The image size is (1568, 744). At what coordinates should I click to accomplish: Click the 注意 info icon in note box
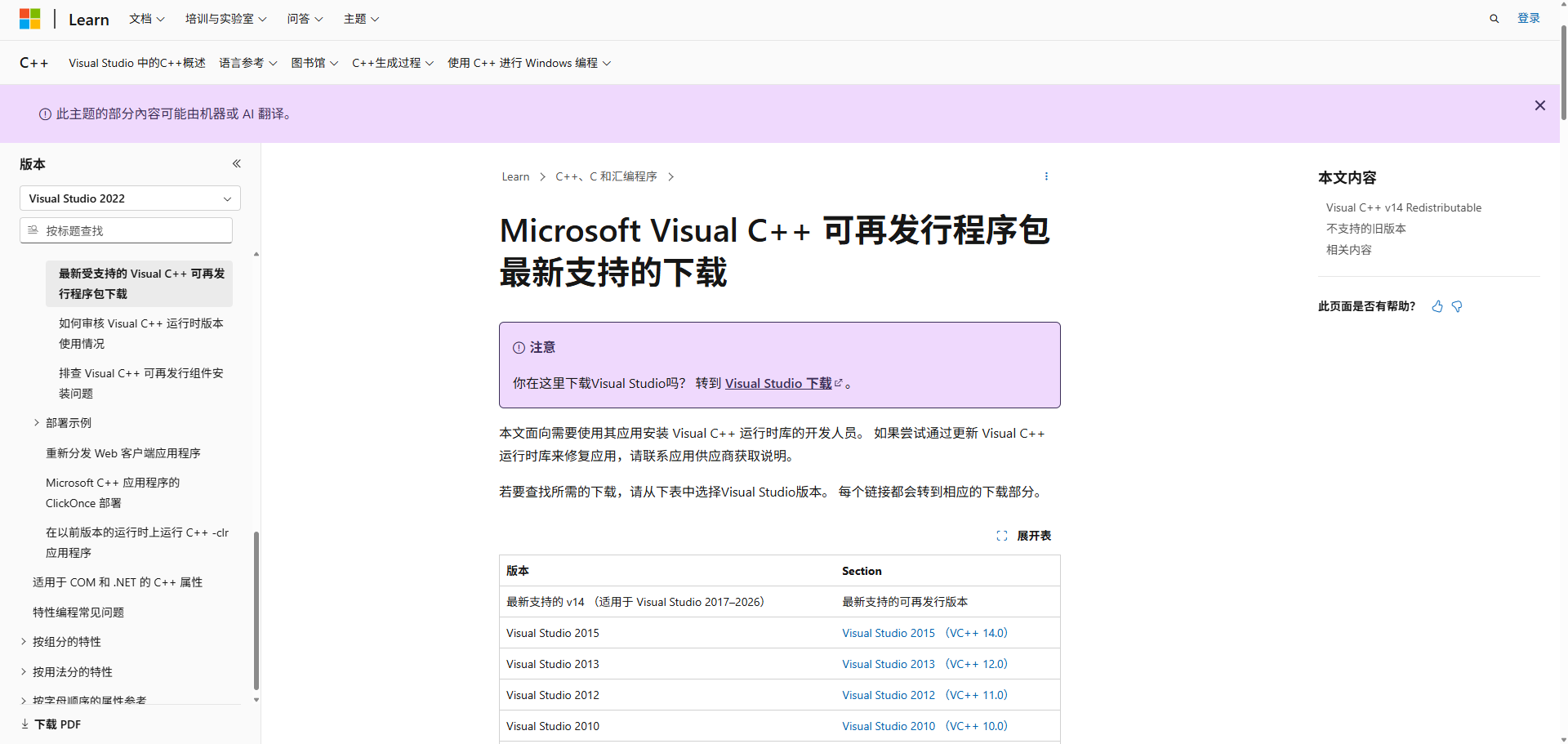click(519, 348)
